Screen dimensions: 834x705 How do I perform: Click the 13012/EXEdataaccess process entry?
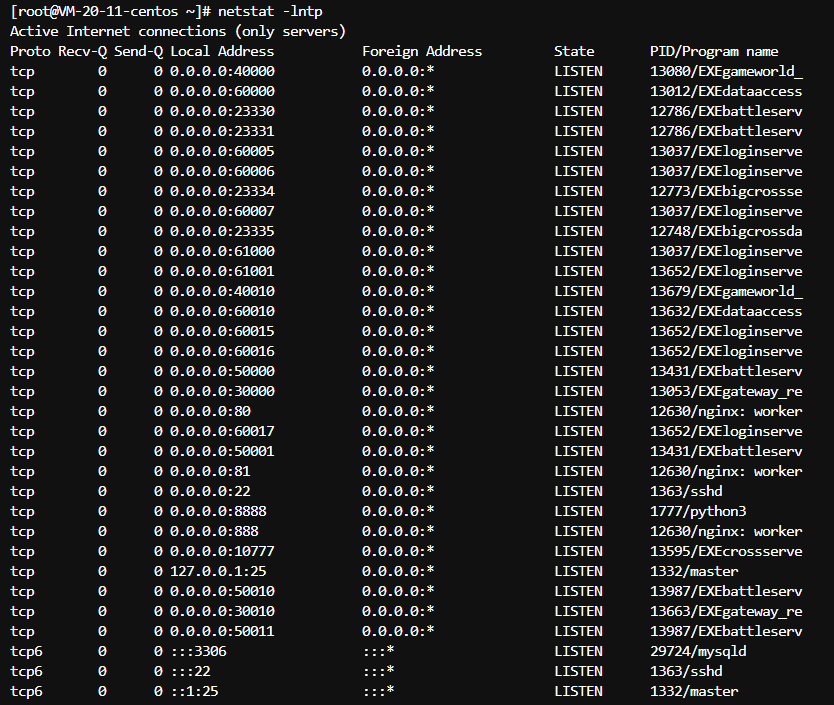click(x=726, y=91)
